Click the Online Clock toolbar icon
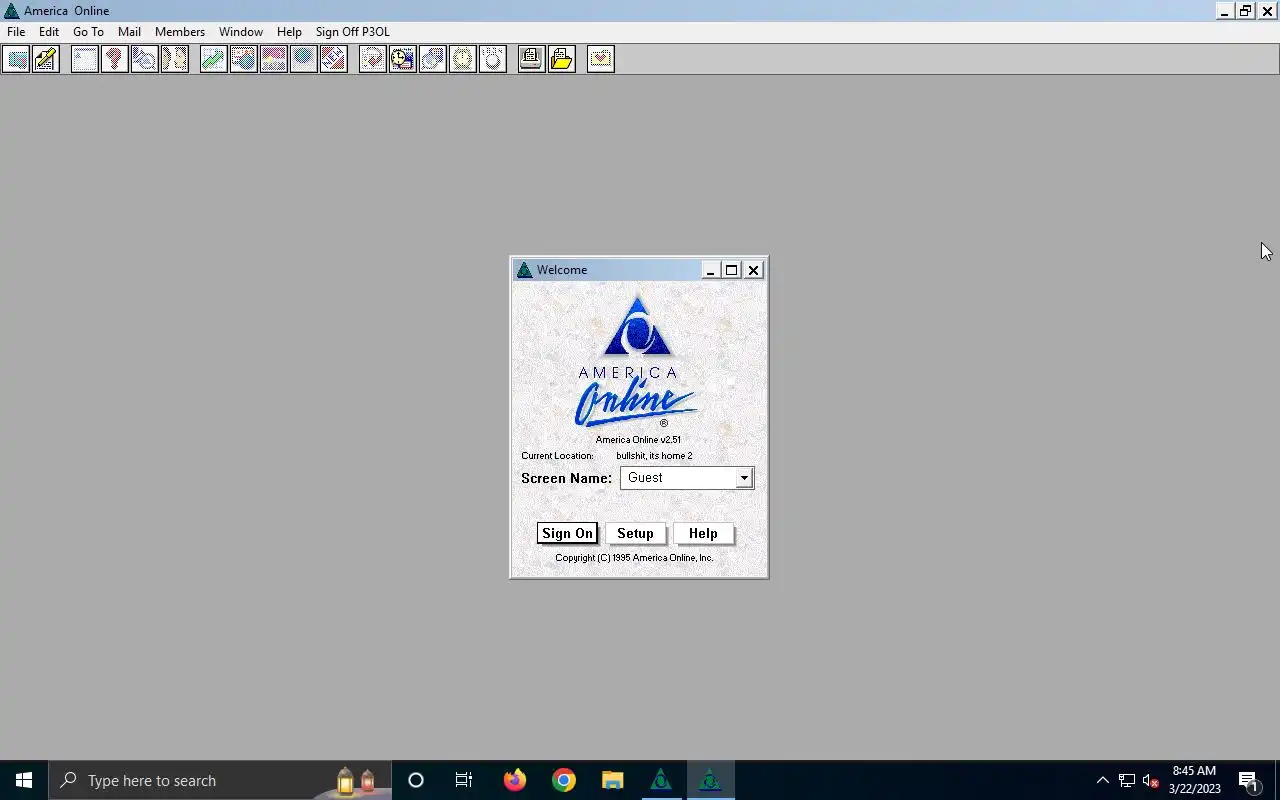The image size is (1280, 800). tap(463, 59)
